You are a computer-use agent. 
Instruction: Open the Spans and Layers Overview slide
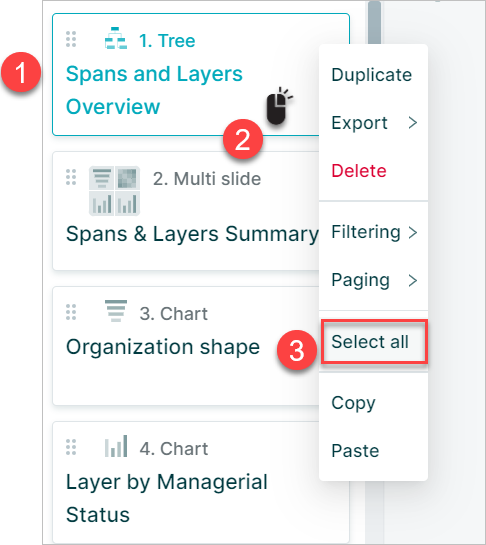(x=154, y=90)
